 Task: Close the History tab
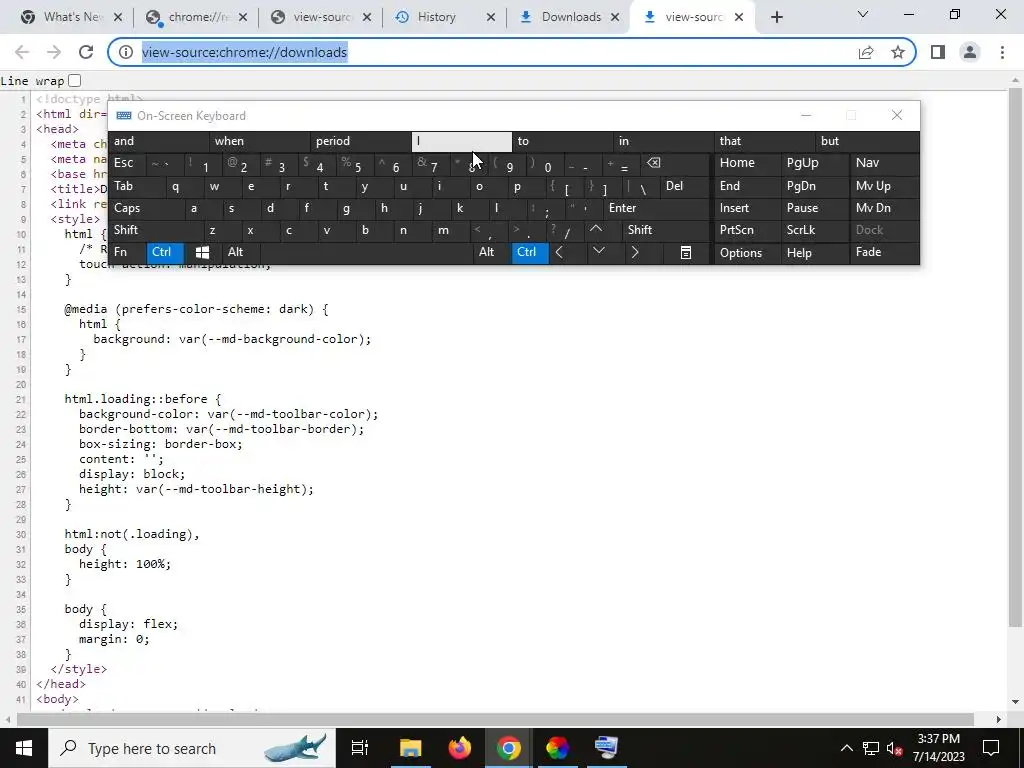pos(491,18)
